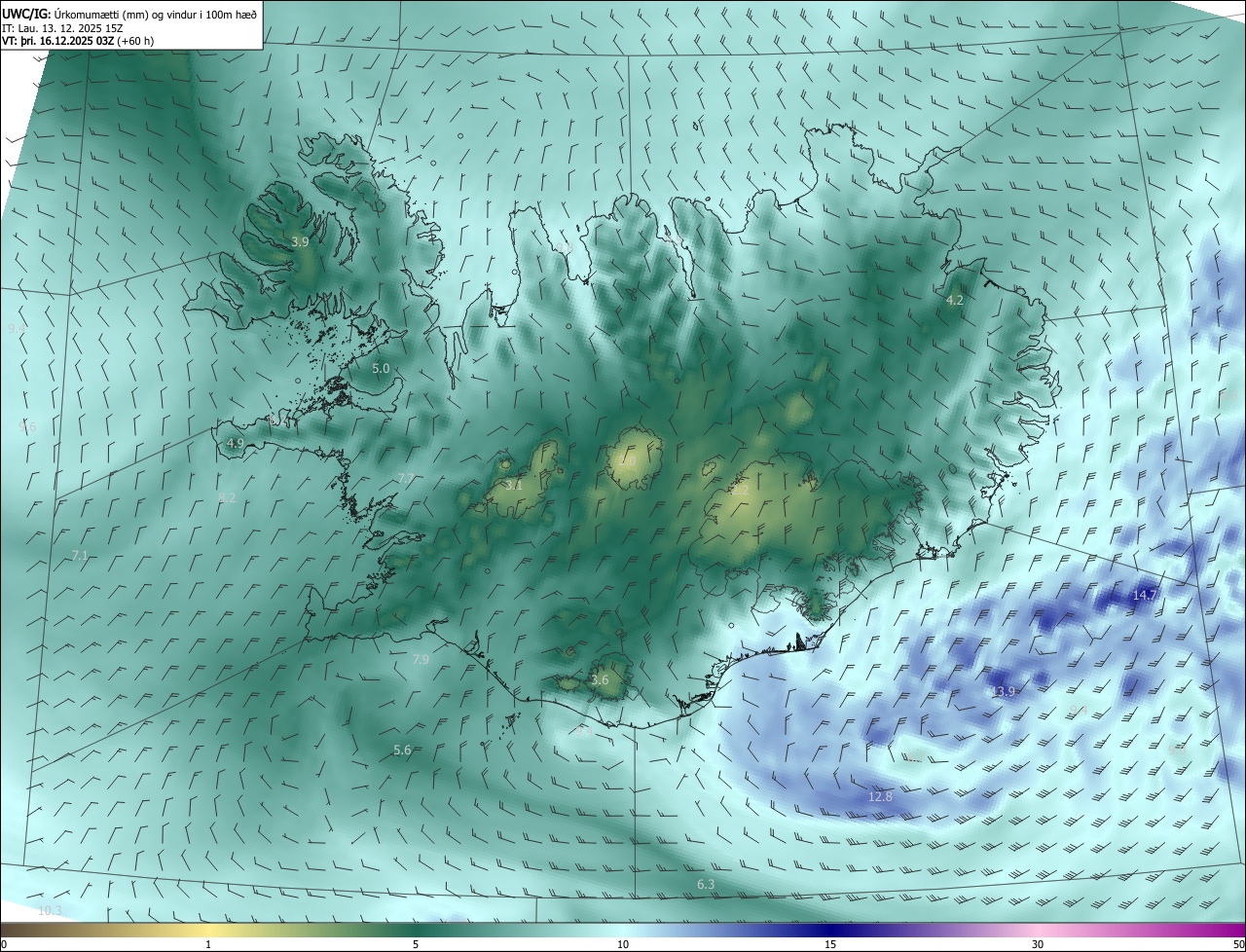Click the 7.9 value off the southwest coast
This screenshot has height=952, width=1246.
(421, 659)
